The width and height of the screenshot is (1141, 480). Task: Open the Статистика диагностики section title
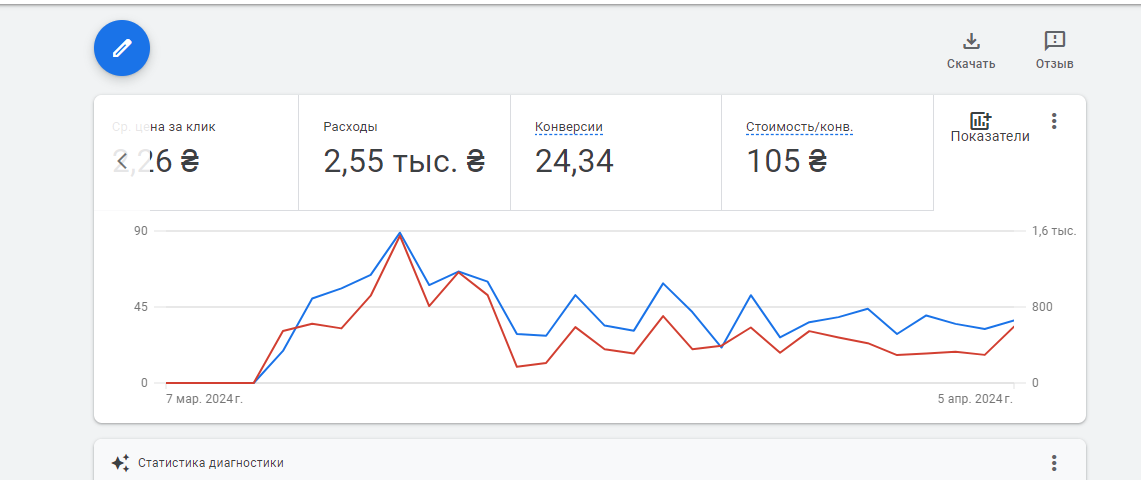point(211,463)
